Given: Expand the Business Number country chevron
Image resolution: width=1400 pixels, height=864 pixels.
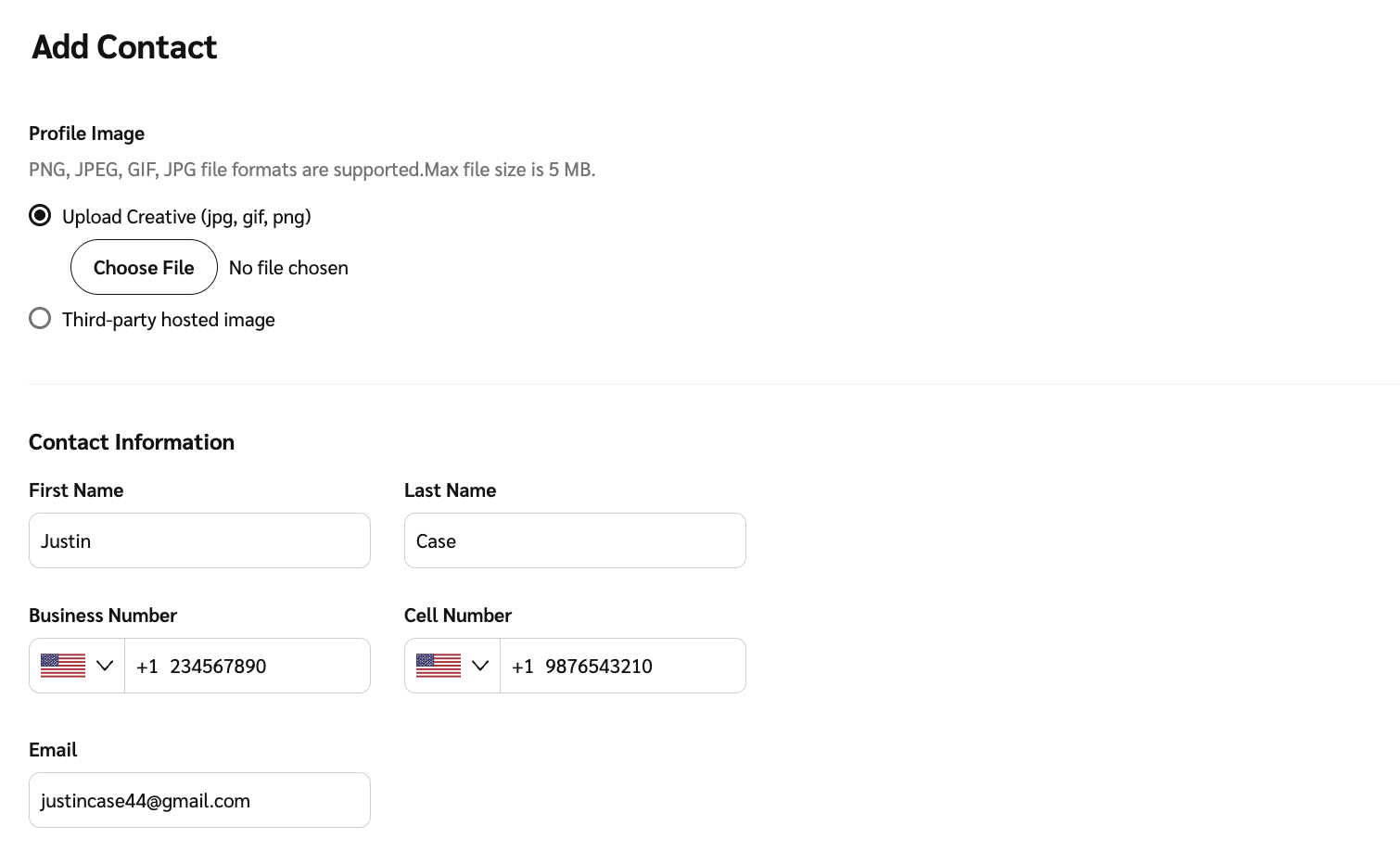Looking at the screenshot, I should tap(105, 666).
